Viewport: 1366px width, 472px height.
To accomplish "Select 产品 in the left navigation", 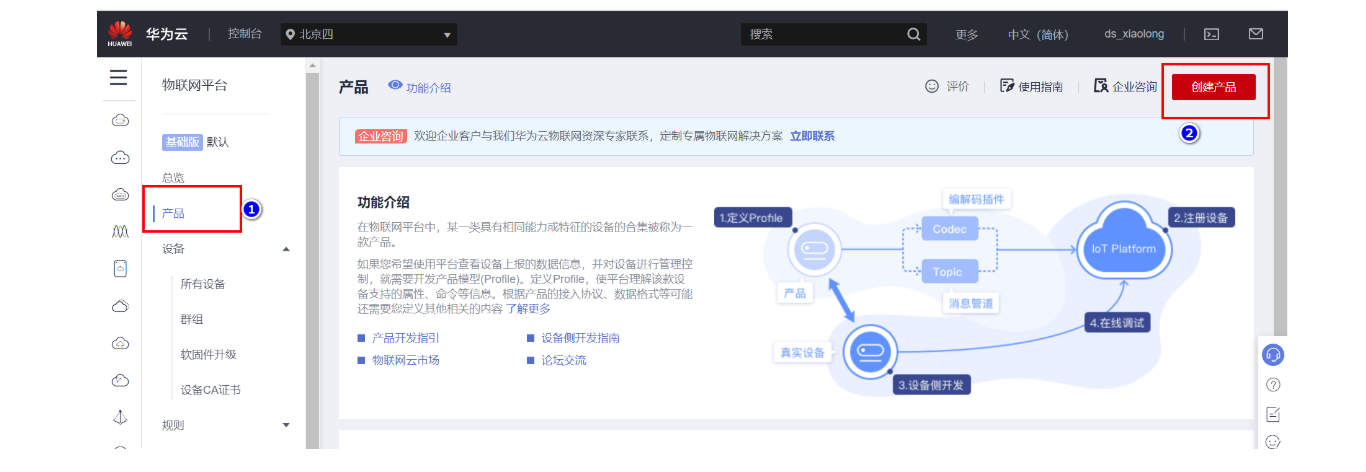I will coord(174,213).
